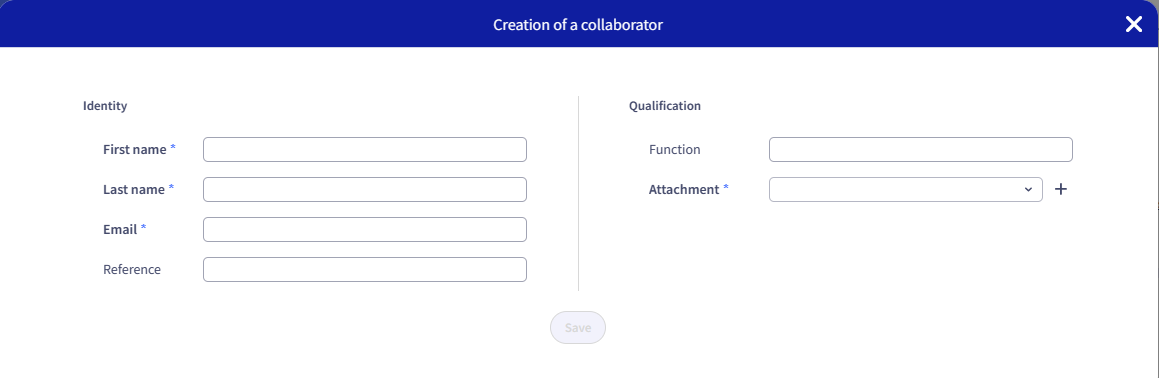
Task: Focus the First name input field
Action: (x=365, y=149)
